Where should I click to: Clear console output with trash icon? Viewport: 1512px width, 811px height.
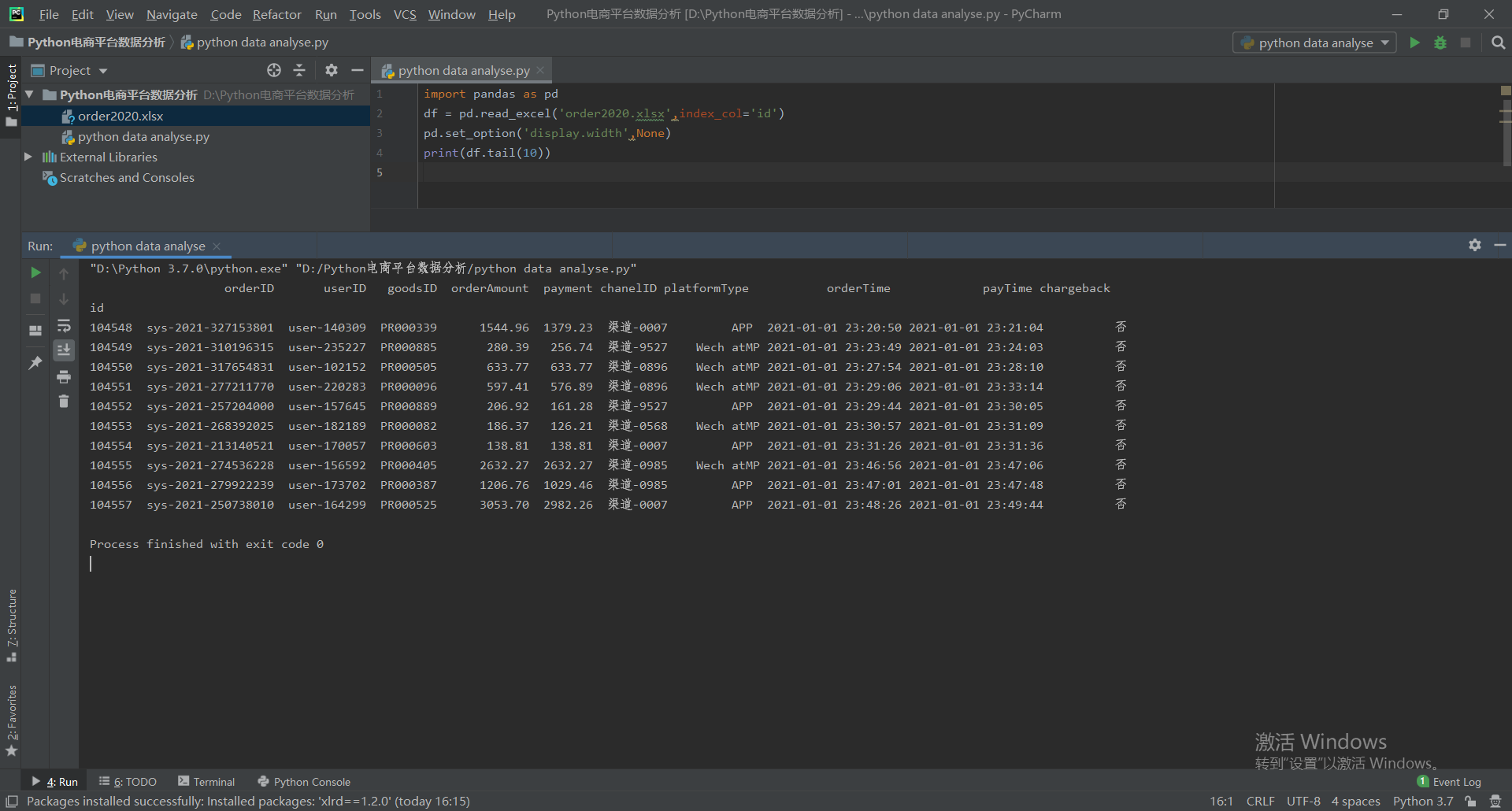pyautogui.click(x=64, y=402)
